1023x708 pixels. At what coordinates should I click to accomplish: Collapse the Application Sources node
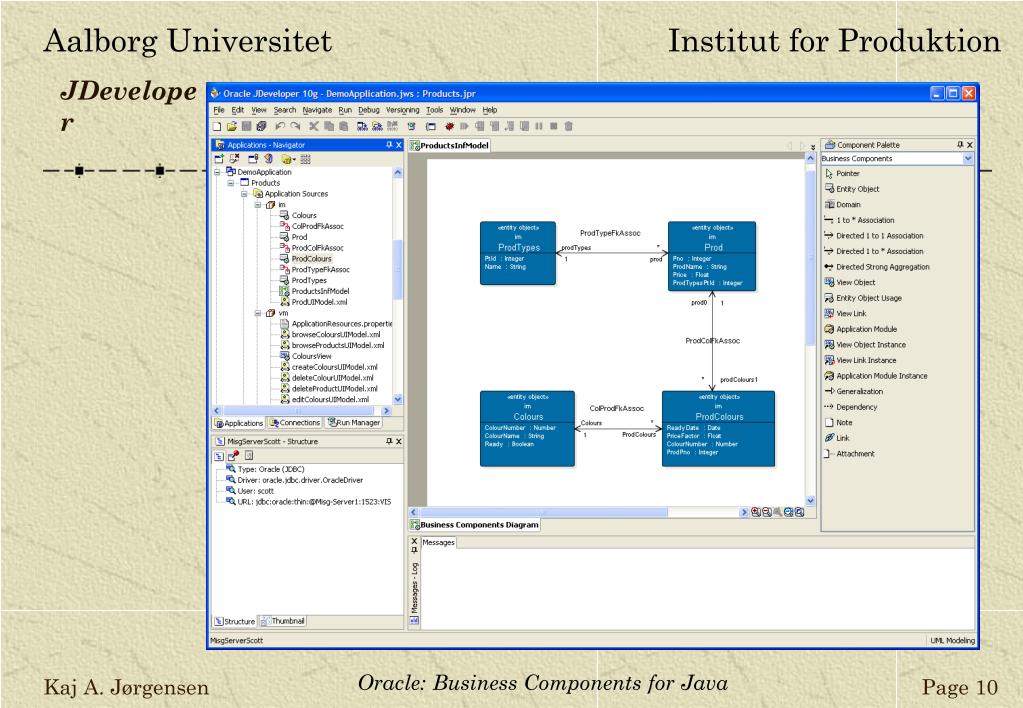pyautogui.click(x=245, y=194)
